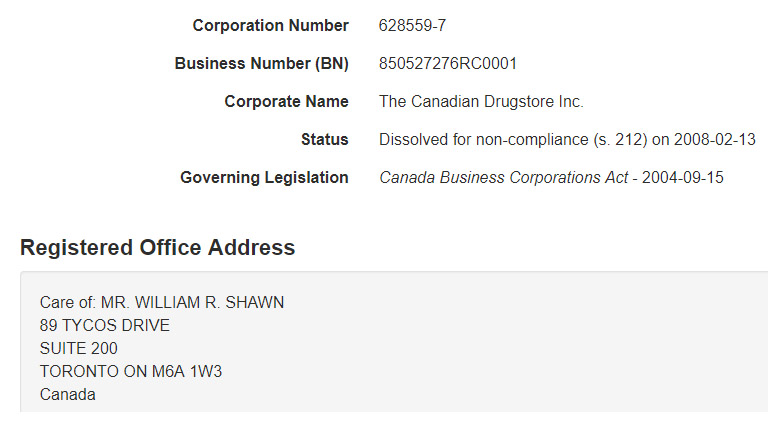
Task: Click the Canada country line
Action: (67, 394)
